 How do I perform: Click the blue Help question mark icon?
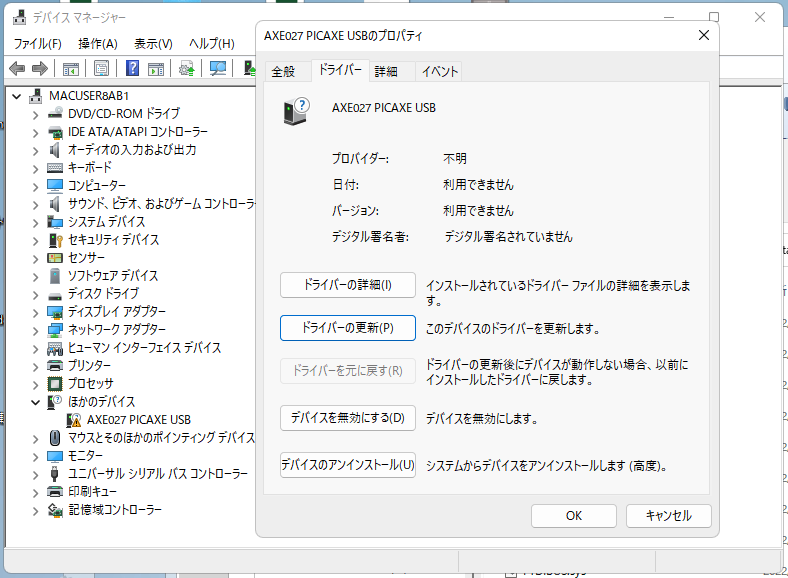132,68
